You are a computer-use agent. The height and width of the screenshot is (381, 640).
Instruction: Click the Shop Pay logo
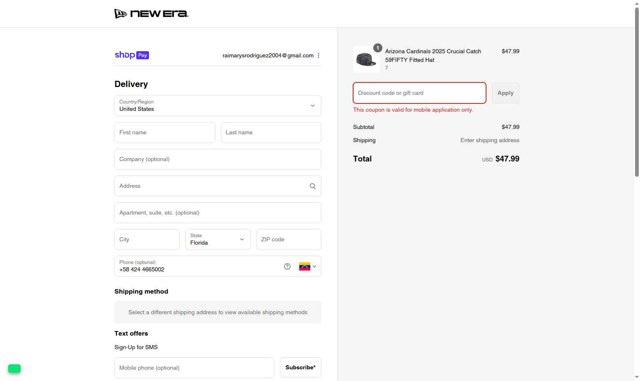pyautogui.click(x=131, y=55)
